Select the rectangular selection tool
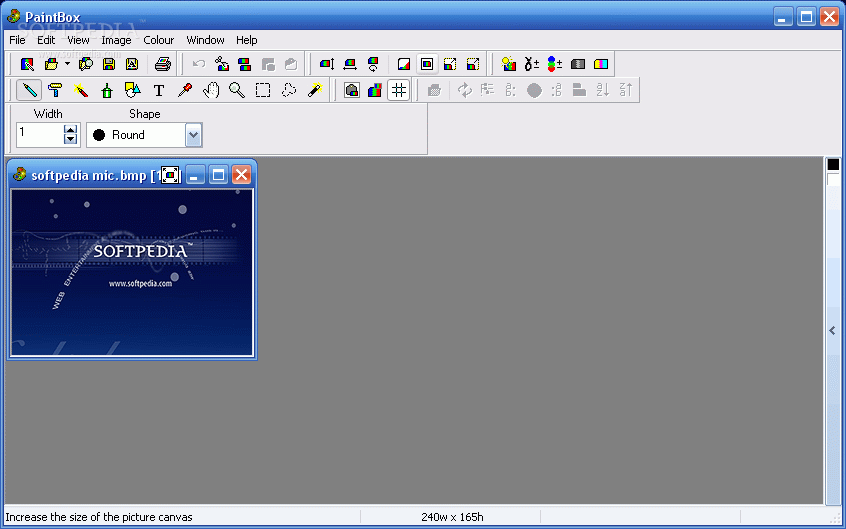 263,90
